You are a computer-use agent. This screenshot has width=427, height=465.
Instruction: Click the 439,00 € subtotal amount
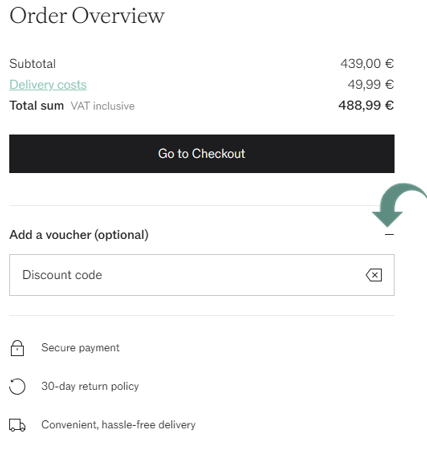point(367,64)
